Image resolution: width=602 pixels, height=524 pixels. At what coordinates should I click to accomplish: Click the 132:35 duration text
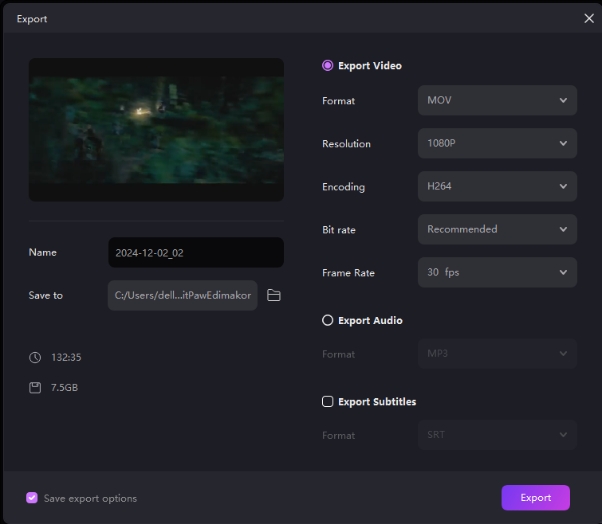coord(66,357)
